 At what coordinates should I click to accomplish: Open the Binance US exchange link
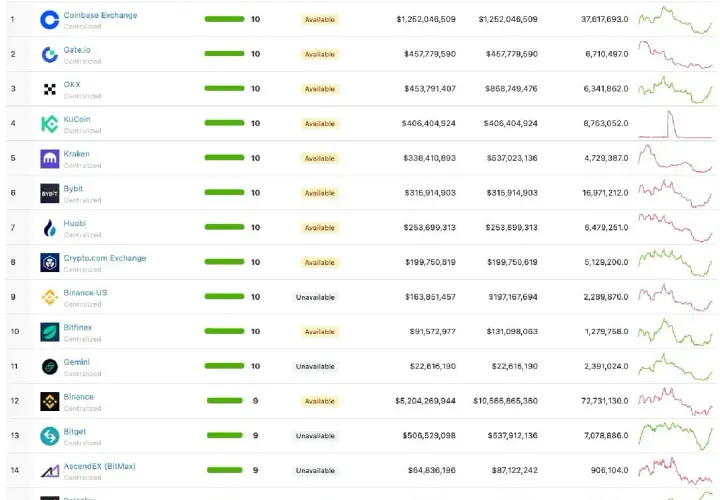(85, 292)
